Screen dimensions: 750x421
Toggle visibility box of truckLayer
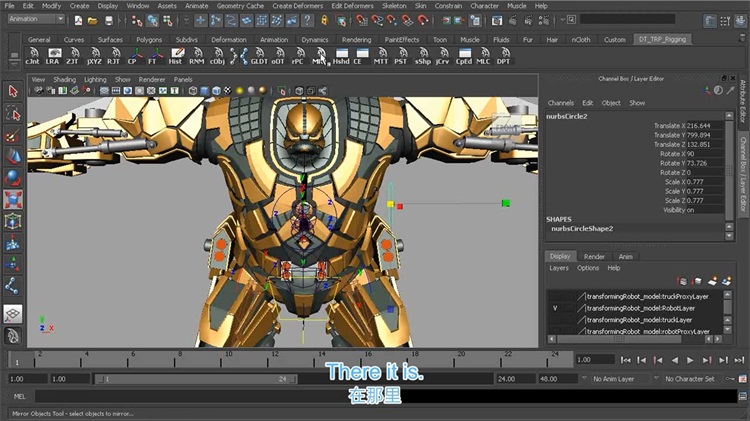(555, 320)
